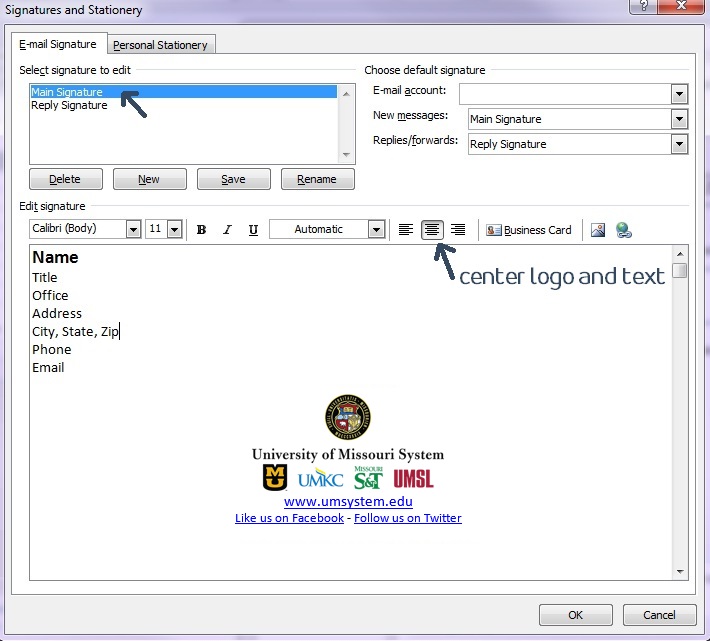This screenshot has height=641, width=710.
Task: Click the MU tiger logo
Action: pos(275,478)
